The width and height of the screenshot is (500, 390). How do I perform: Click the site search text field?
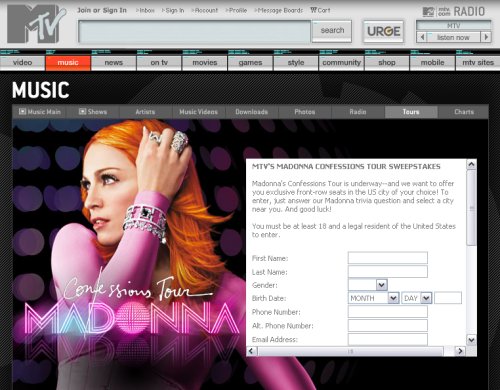195,32
